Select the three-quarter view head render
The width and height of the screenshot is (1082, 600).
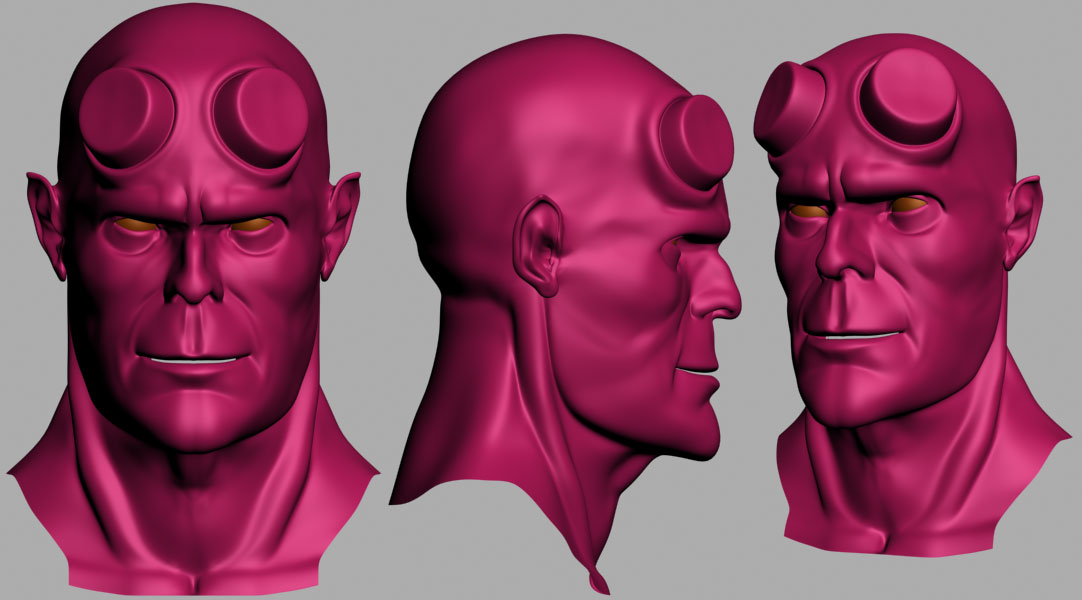[x=911, y=297]
